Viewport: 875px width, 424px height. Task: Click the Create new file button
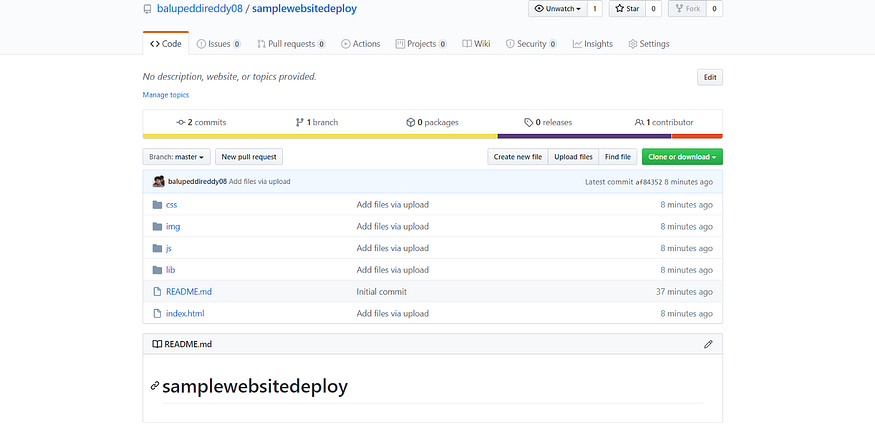518,157
